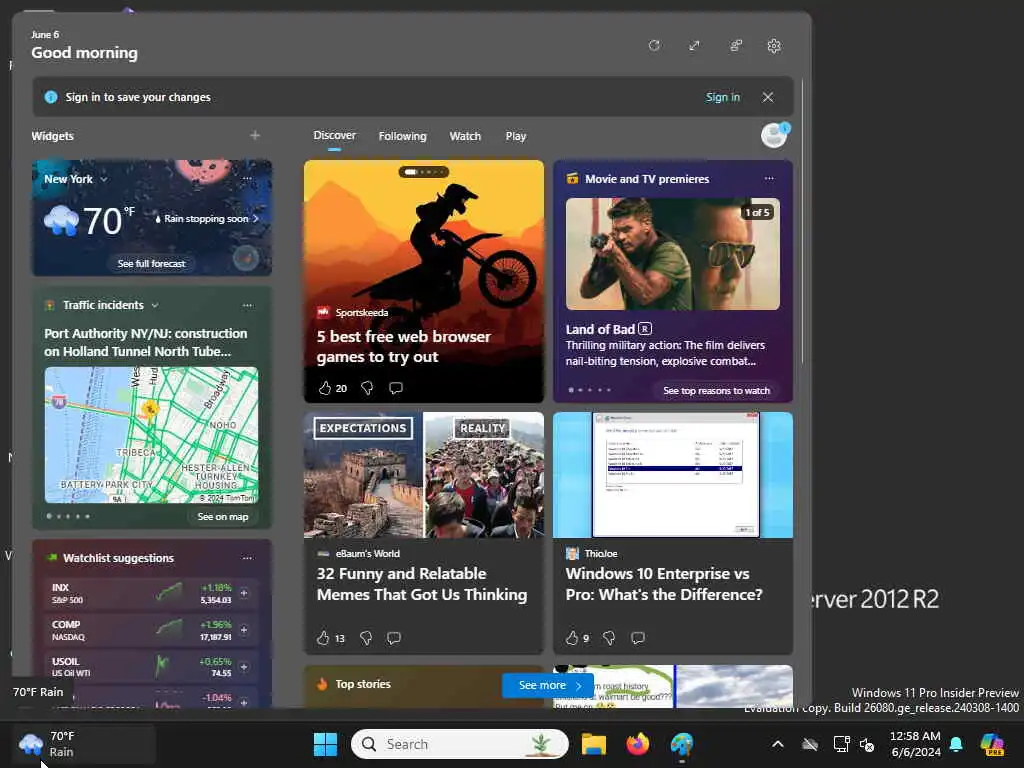
Task: Open the 5 best free web browser games article
Action: tap(404, 346)
